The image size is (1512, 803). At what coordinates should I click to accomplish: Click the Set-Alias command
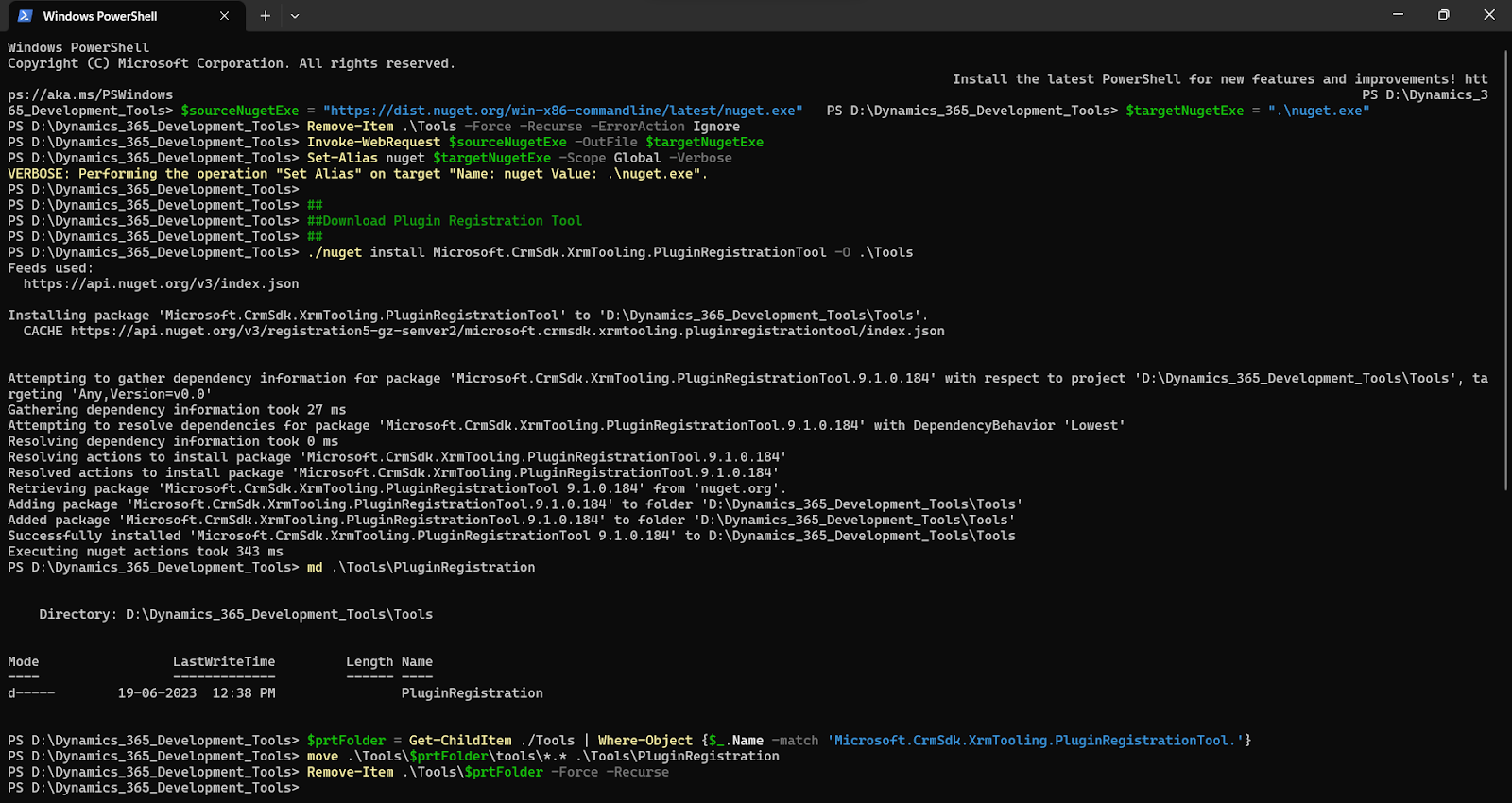point(342,158)
